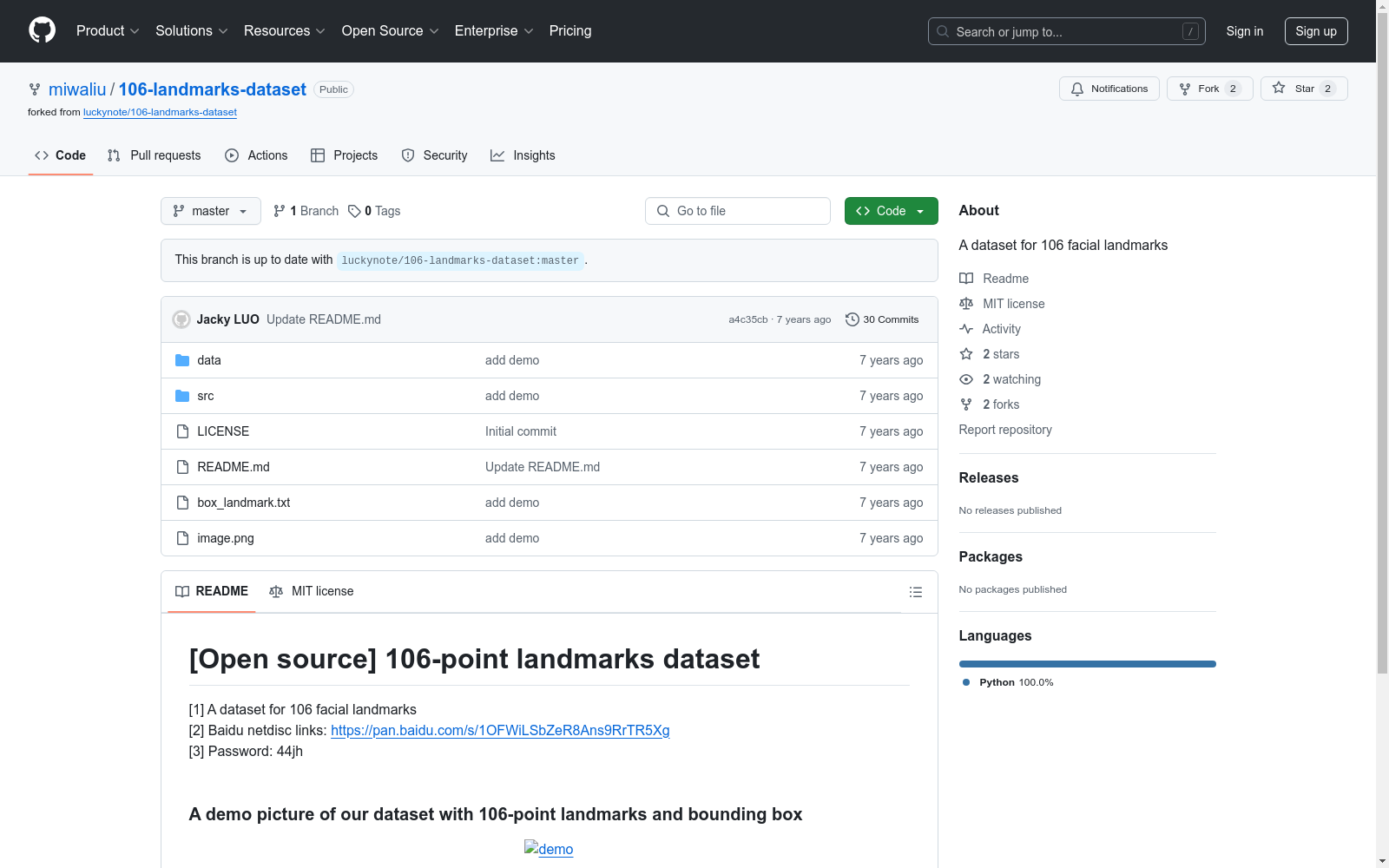The height and width of the screenshot is (868, 1389).
Task: Open the Actions tab
Action: coord(256,155)
